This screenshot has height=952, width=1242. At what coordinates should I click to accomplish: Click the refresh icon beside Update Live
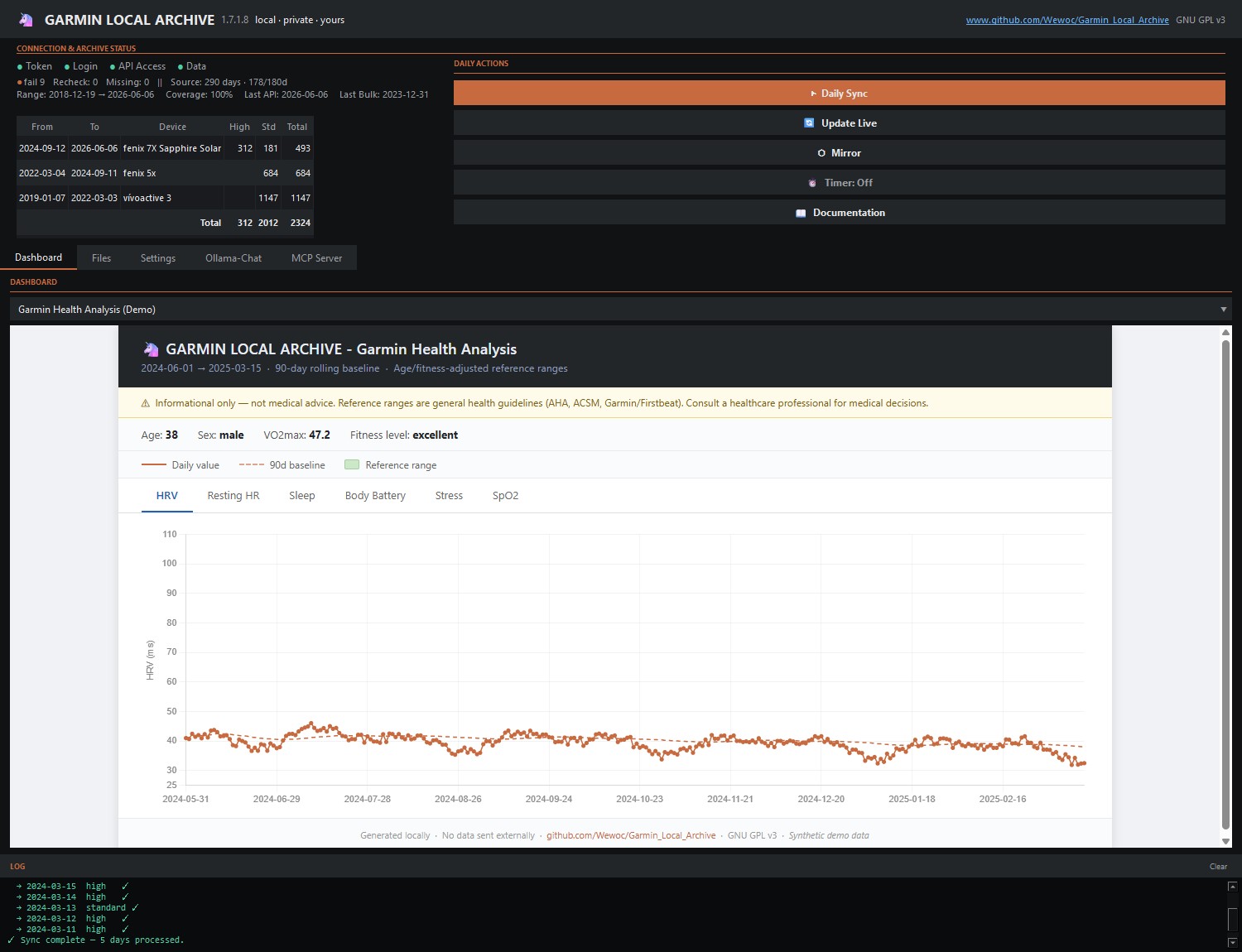click(x=809, y=123)
